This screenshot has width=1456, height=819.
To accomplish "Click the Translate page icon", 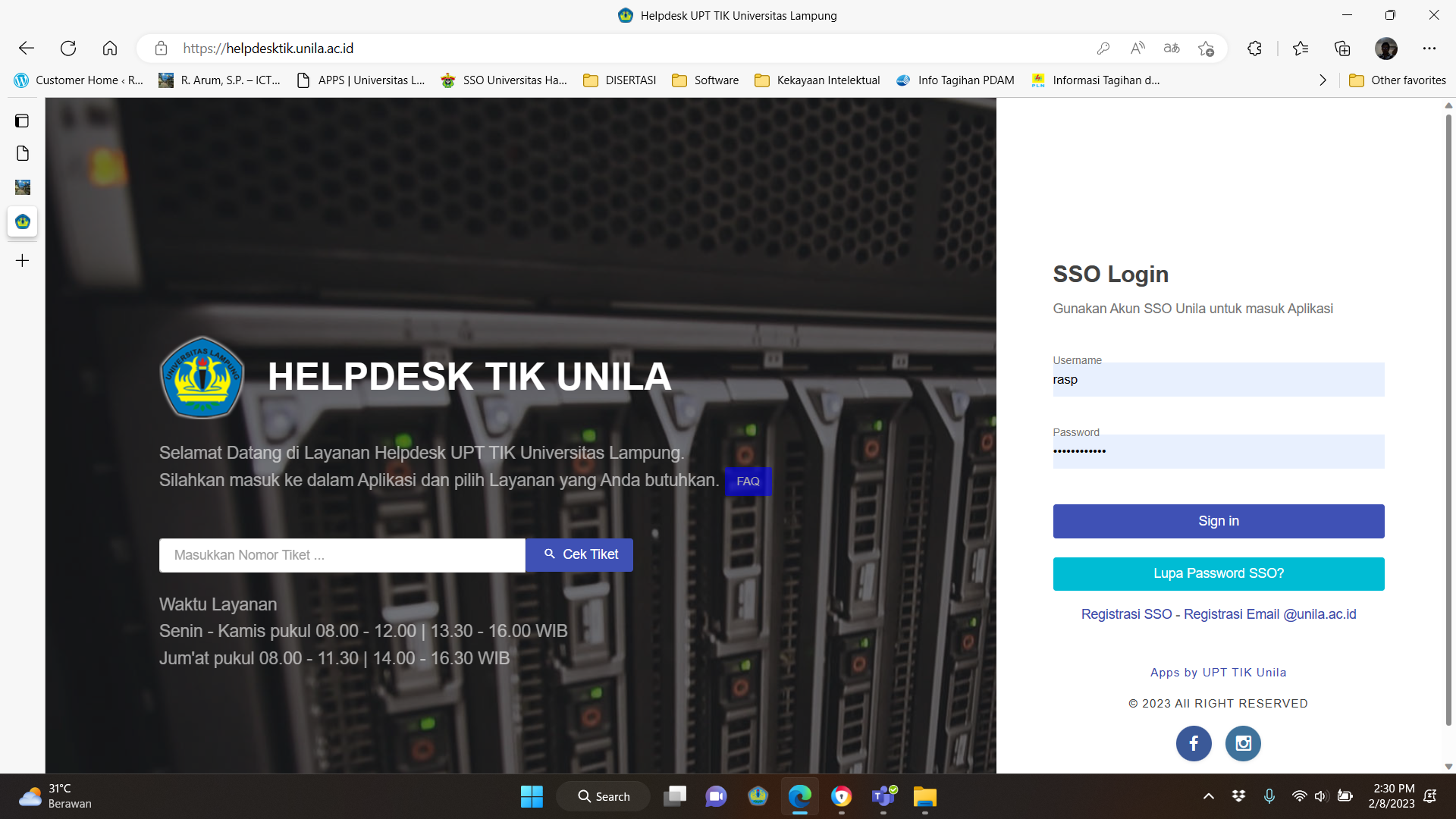I will pyautogui.click(x=1172, y=49).
